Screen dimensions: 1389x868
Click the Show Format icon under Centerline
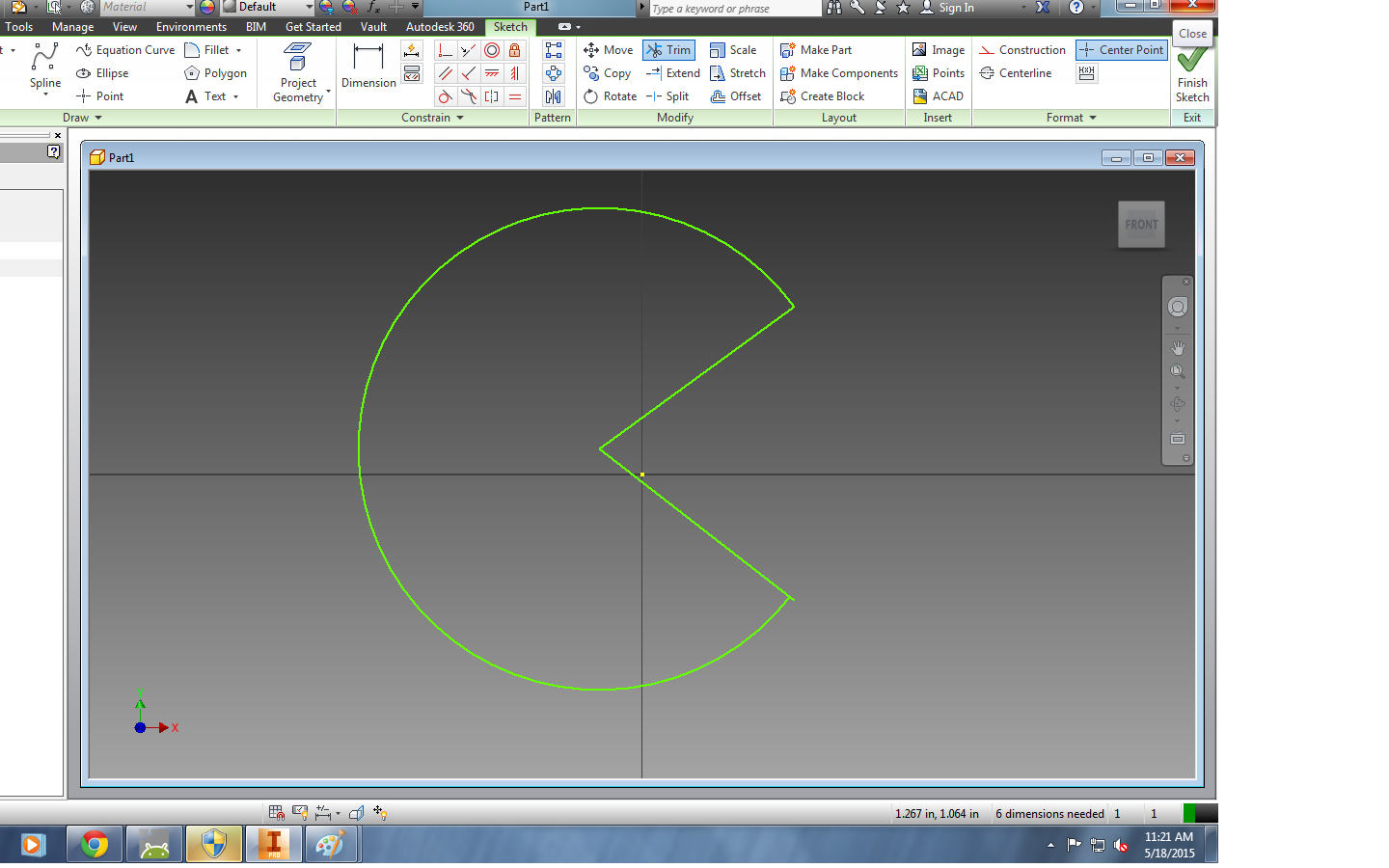click(x=1087, y=73)
